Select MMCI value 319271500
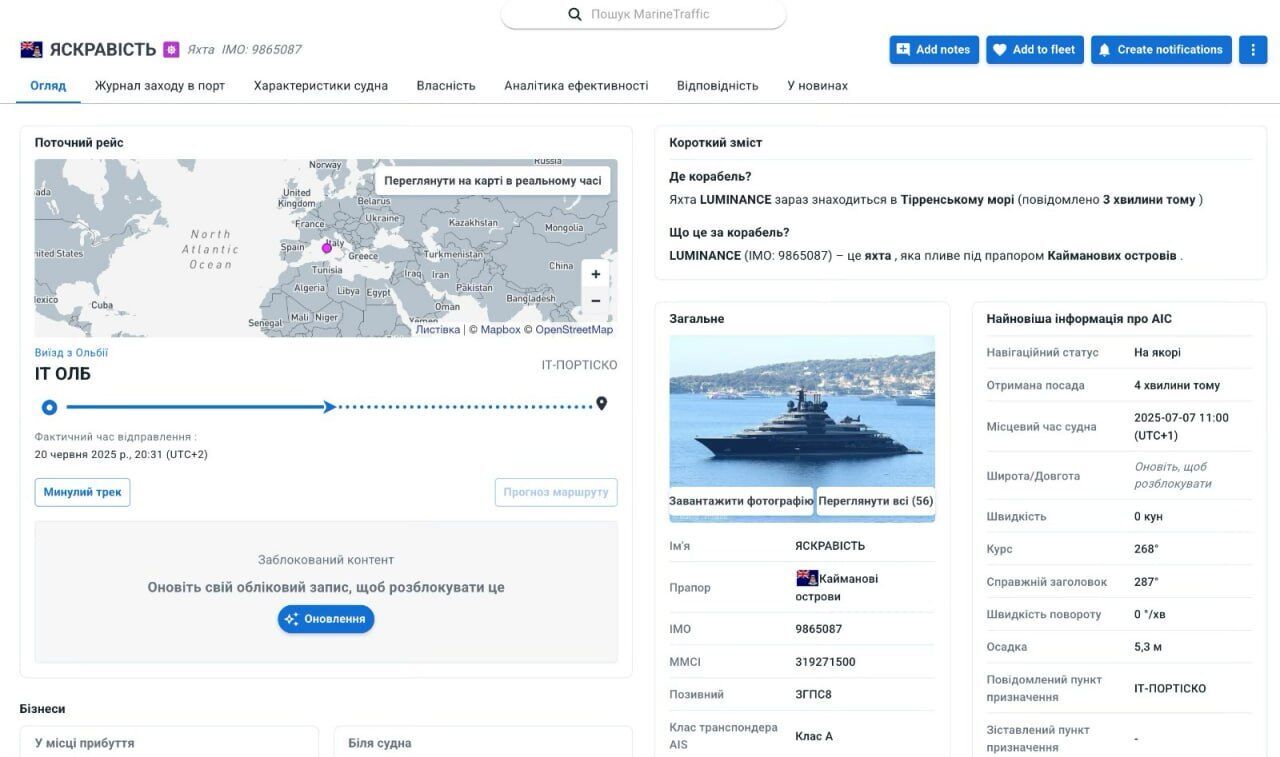 coord(825,662)
